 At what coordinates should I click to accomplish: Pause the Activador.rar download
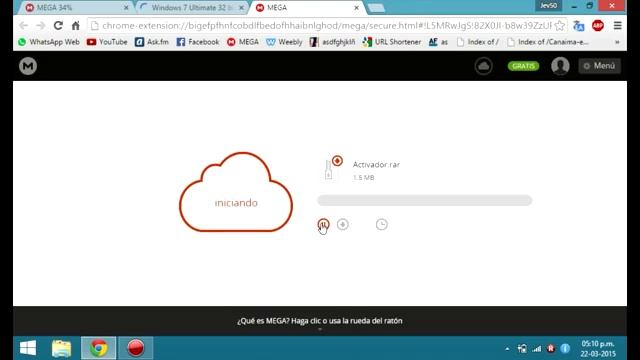point(323,224)
